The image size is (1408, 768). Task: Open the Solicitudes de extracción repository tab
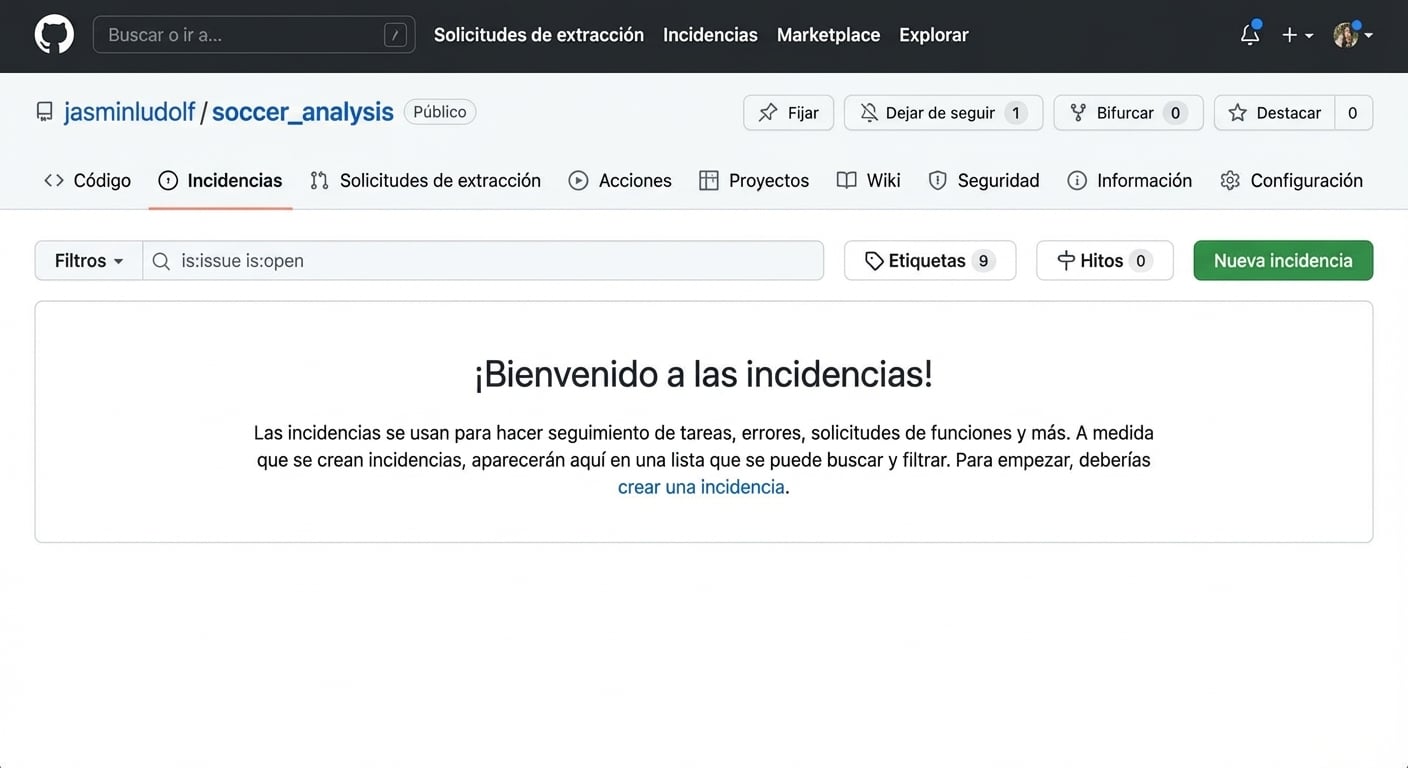tap(425, 181)
